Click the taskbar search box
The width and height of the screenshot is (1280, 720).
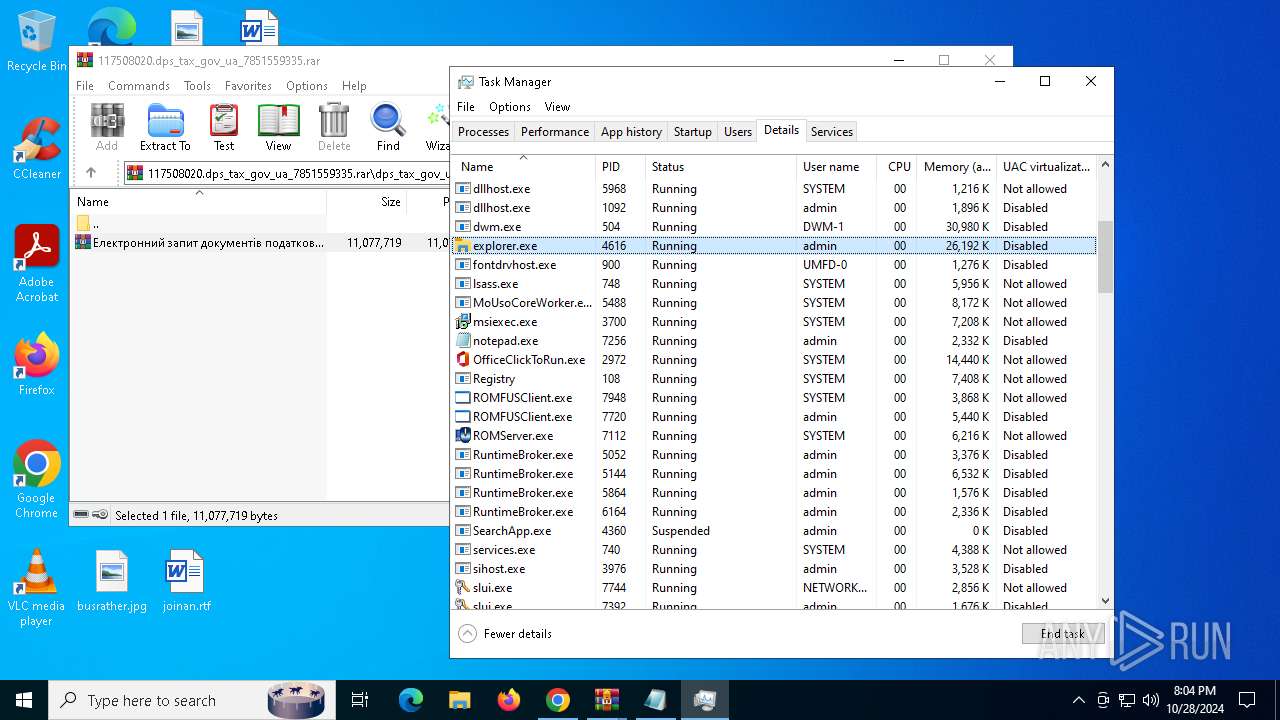(x=192, y=700)
